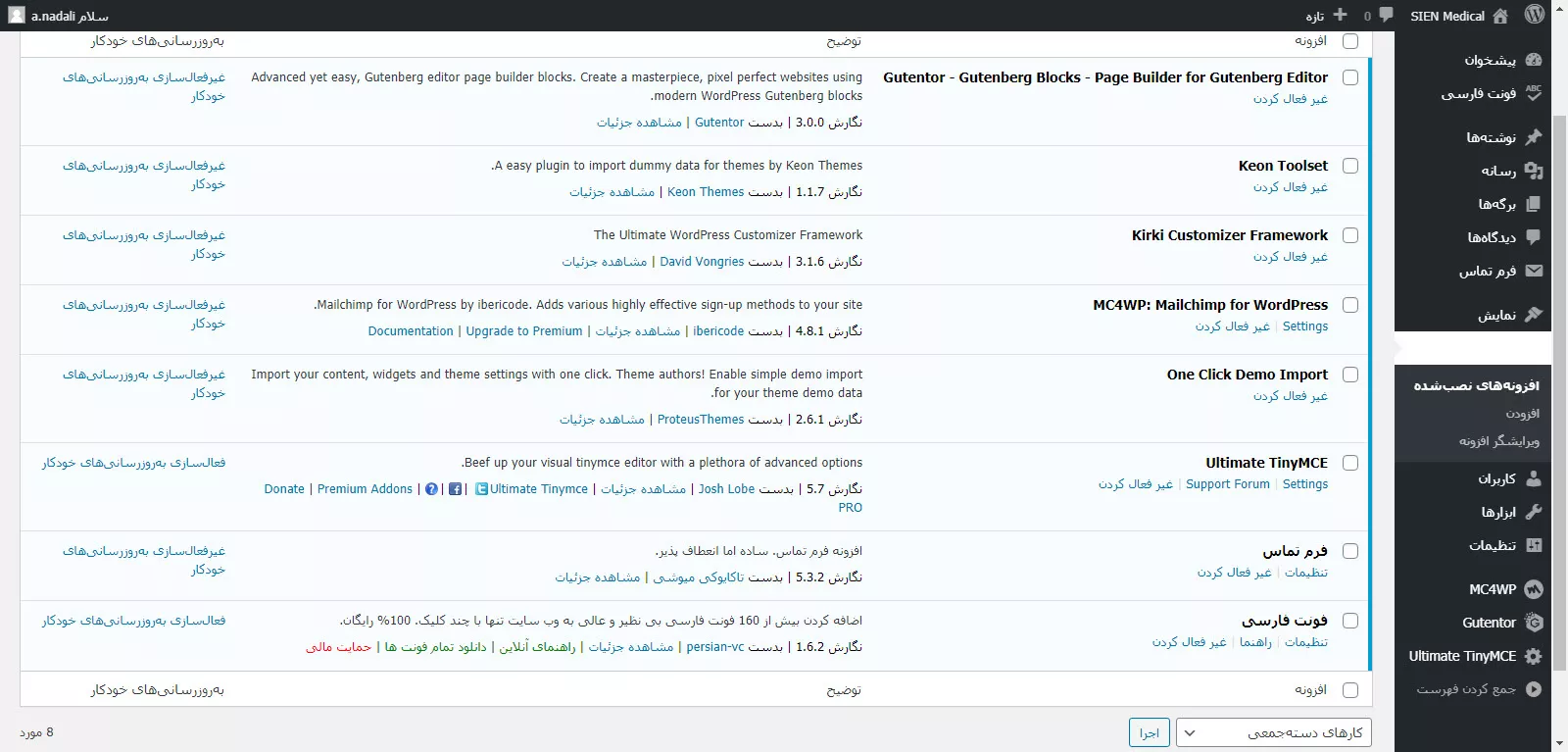Click the collapse menu (جمع کردن فهرست) arrow icon
The width and height of the screenshot is (1568, 752).
tap(1534, 689)
